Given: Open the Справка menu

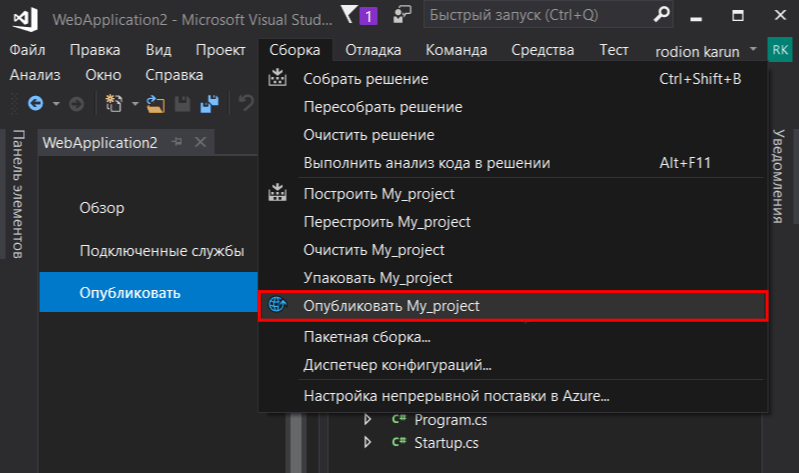Looking at the screenshot, I should click(174, 75).
